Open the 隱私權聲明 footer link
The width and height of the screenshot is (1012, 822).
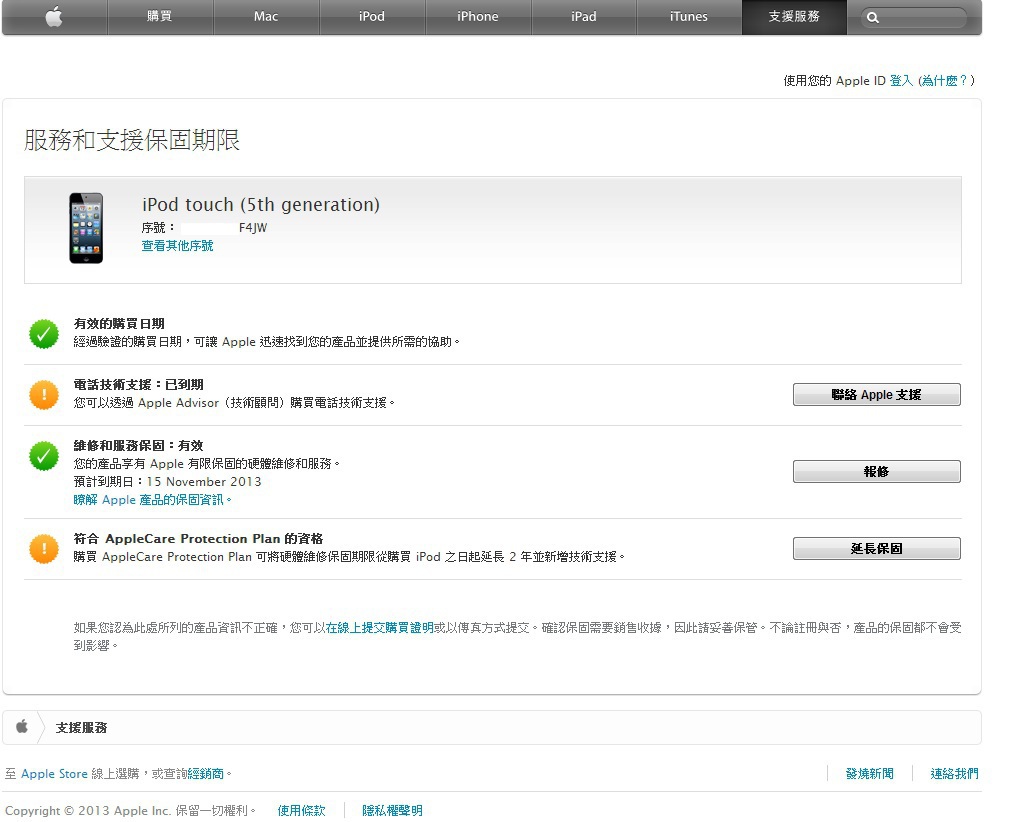[392, 811]
